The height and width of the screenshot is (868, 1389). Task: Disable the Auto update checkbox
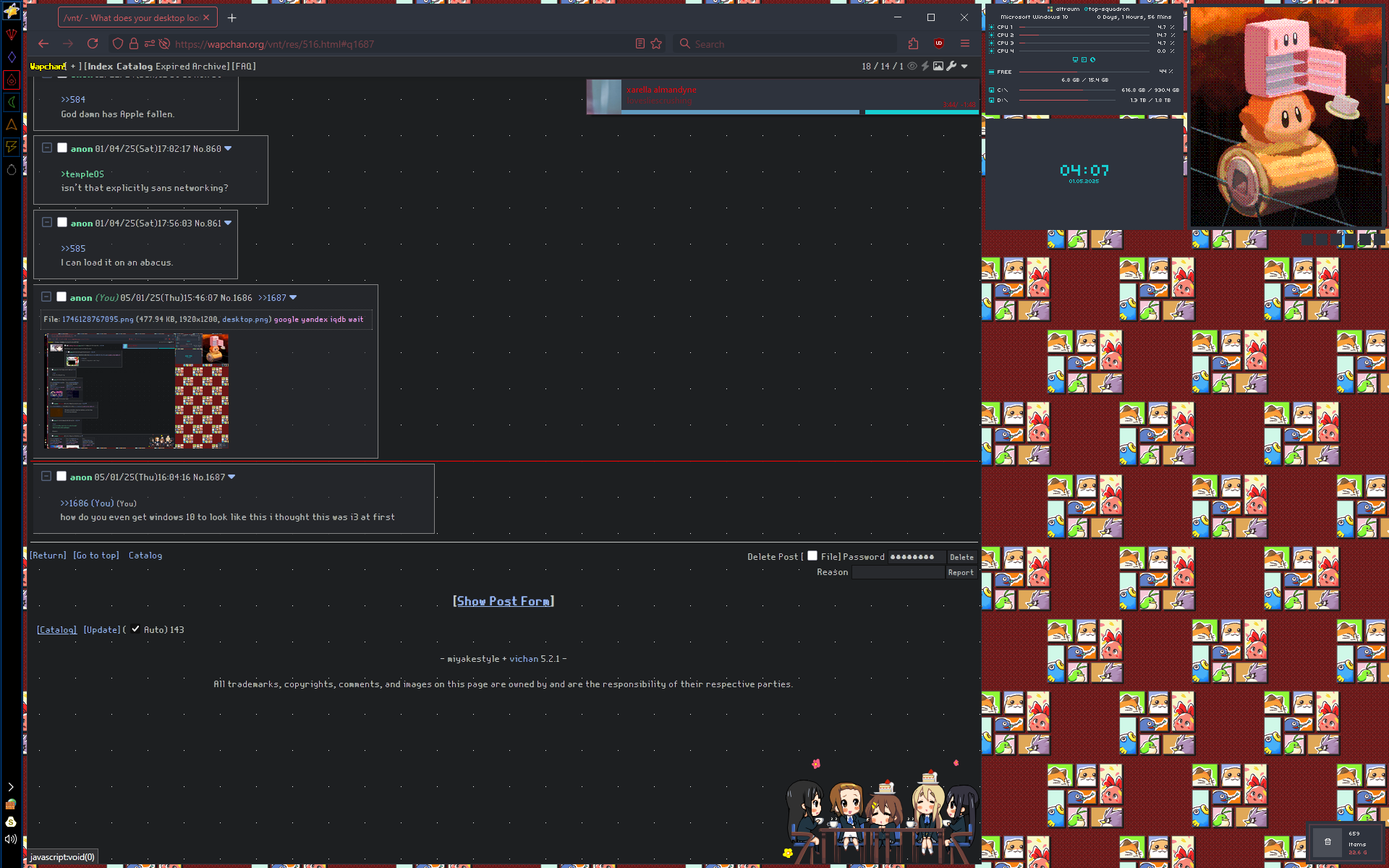[135, 629]
